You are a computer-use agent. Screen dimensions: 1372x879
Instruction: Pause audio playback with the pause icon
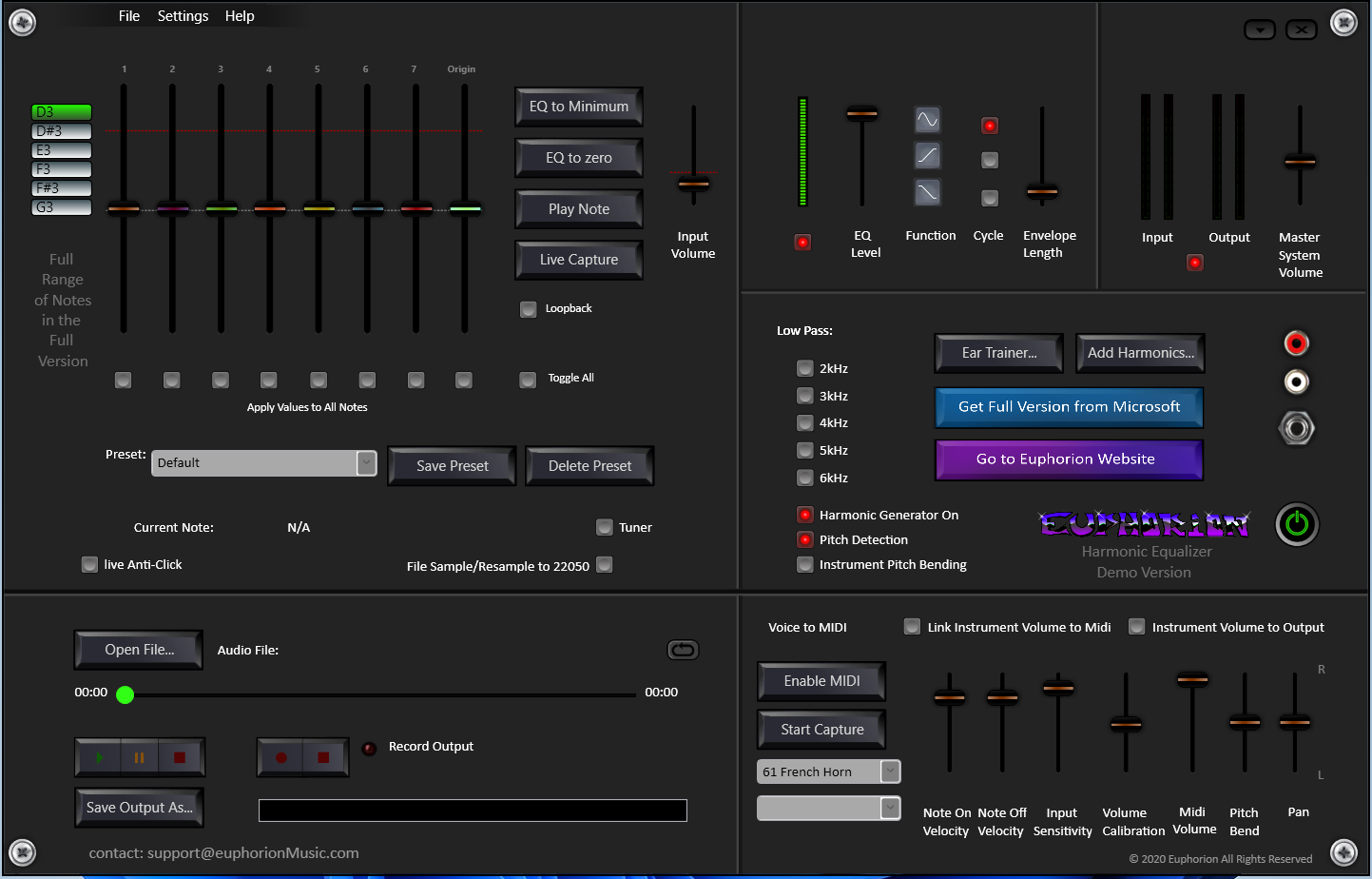139,756
